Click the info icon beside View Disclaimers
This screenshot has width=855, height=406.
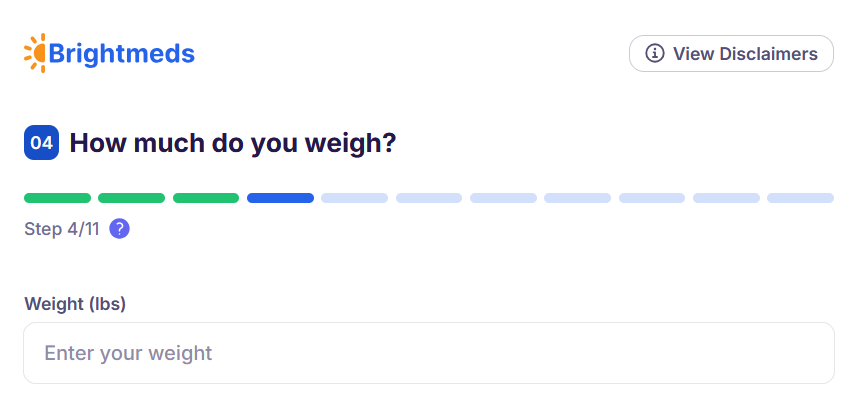655,53
